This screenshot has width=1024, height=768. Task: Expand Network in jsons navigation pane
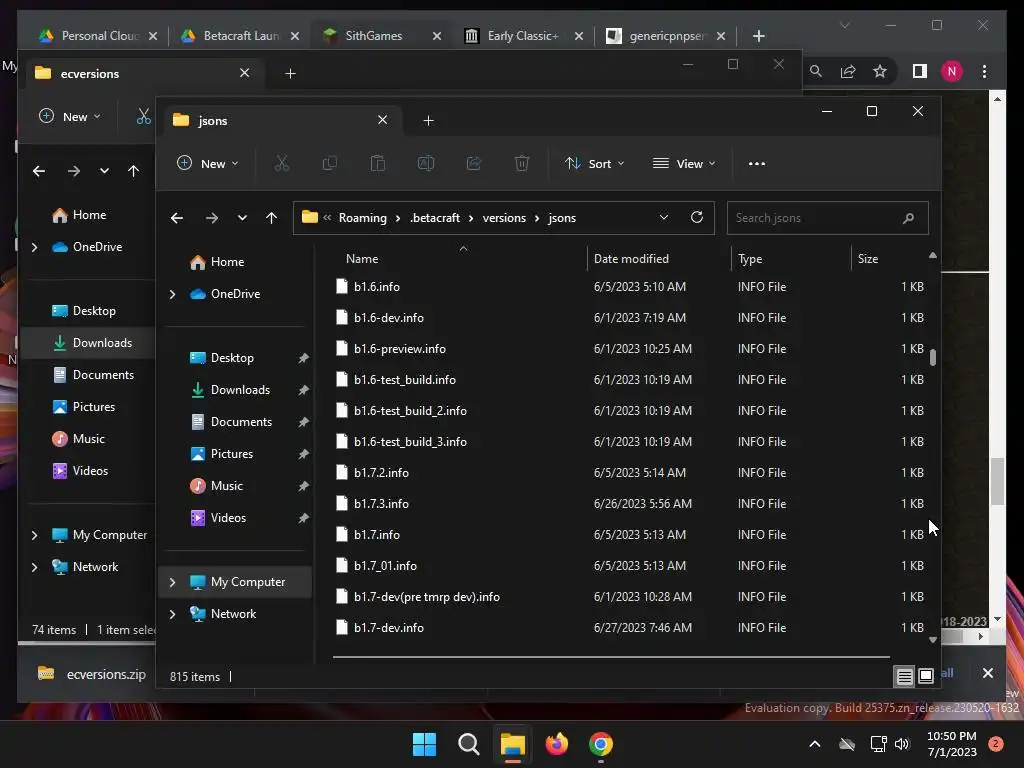(172, 614)
